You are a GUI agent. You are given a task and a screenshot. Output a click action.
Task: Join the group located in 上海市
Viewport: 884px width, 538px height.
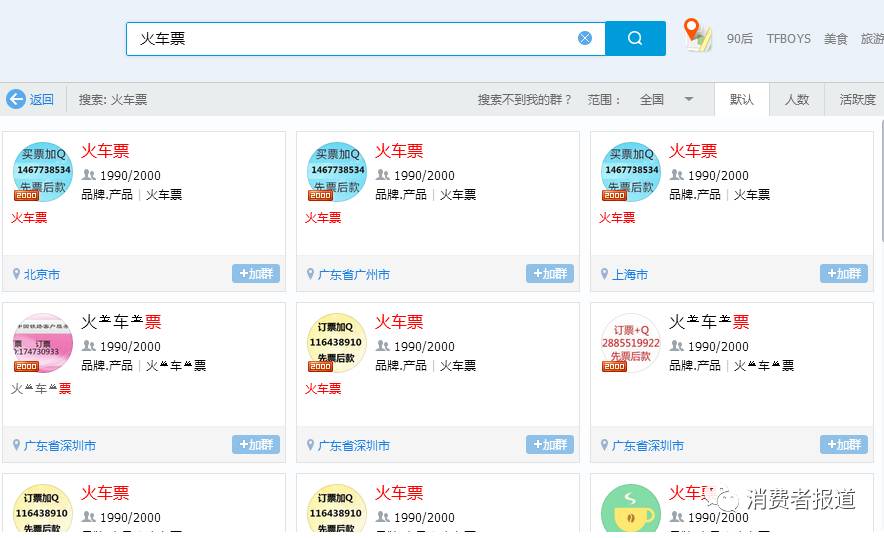(x=844, y=274)
